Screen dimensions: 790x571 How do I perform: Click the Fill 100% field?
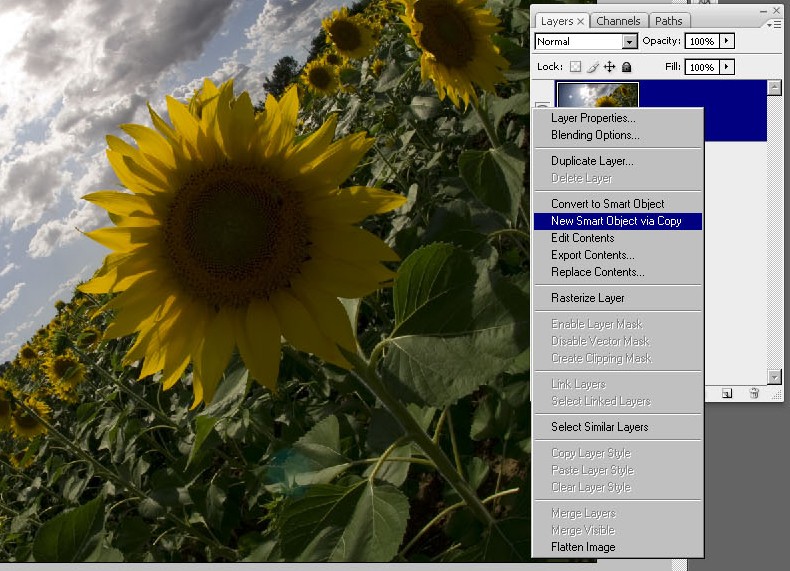point(702,67)
